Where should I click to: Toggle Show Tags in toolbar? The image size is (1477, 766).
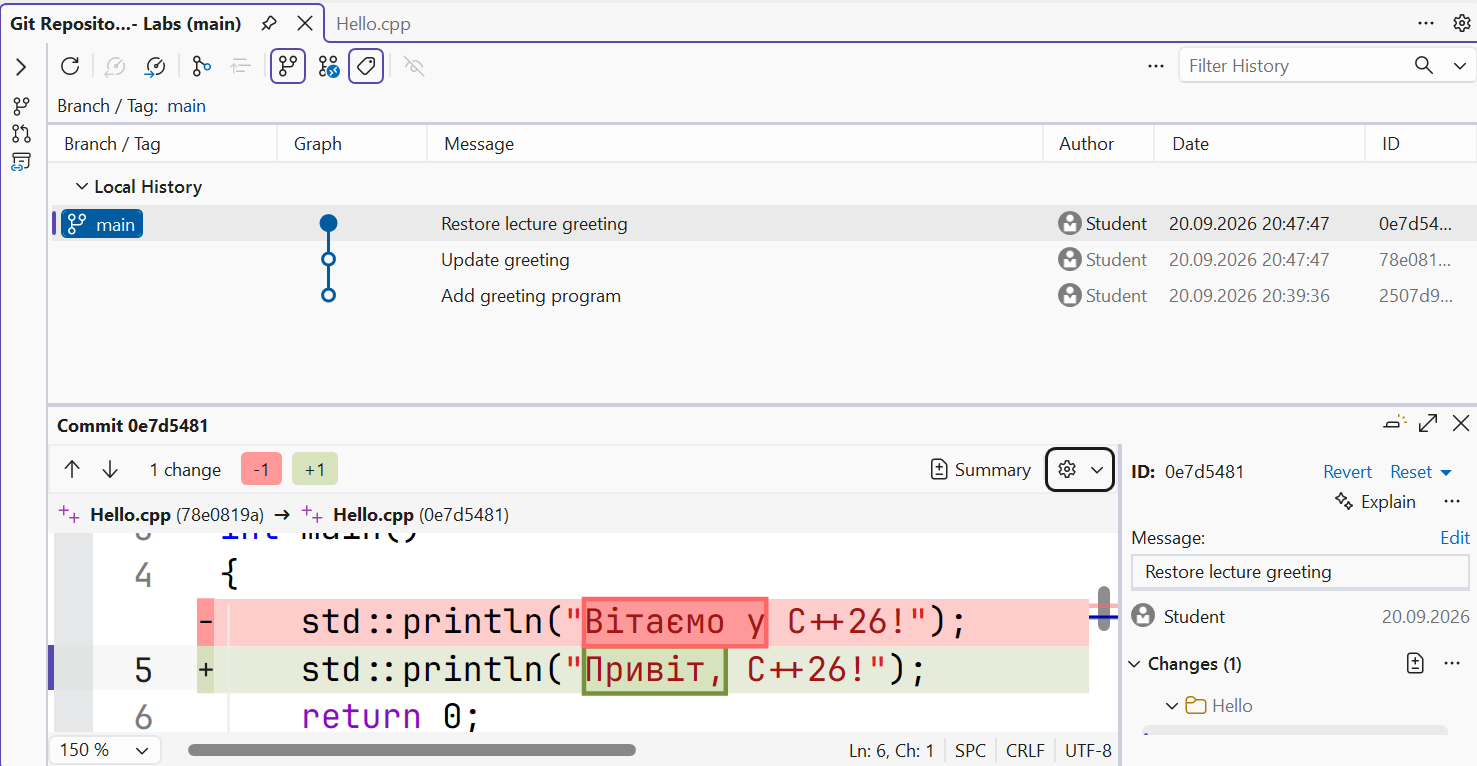[x=366, y=66]
